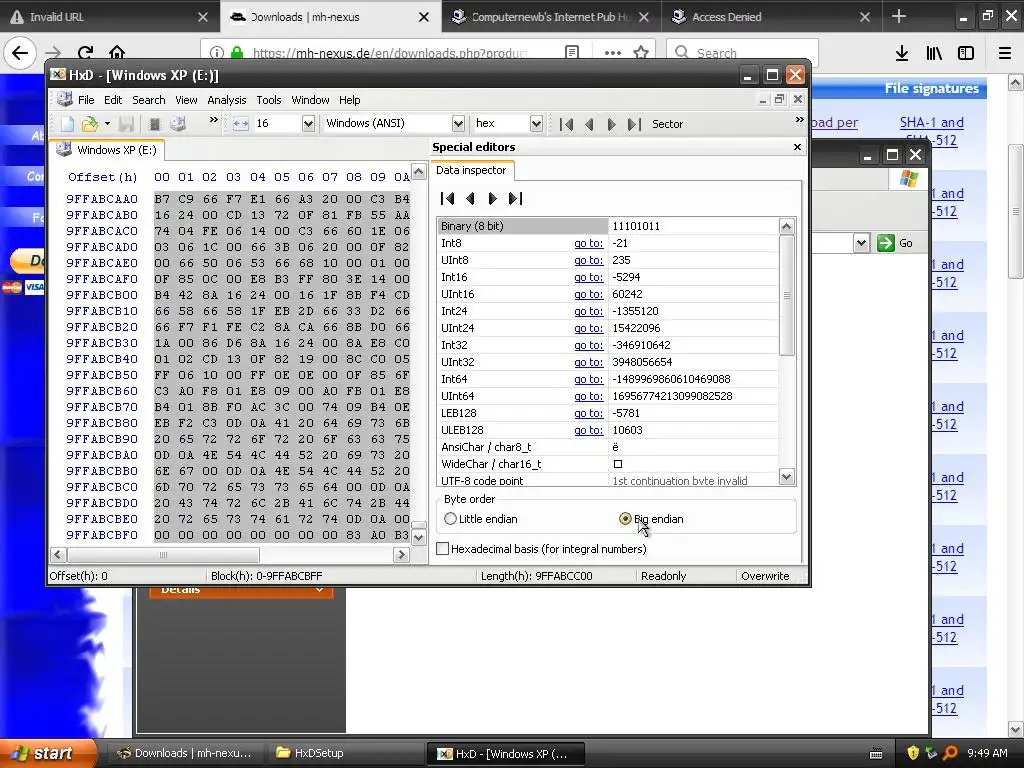Data inspector: jump to last byte
1024x768 pixels.
coord(515,199)
